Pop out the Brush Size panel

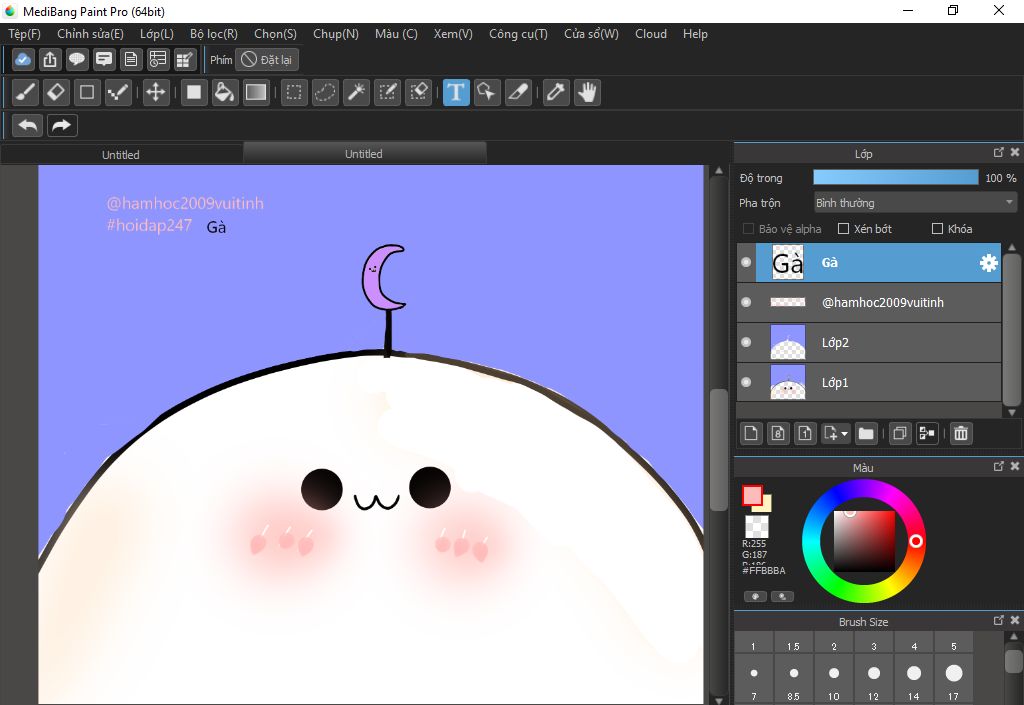999,620
